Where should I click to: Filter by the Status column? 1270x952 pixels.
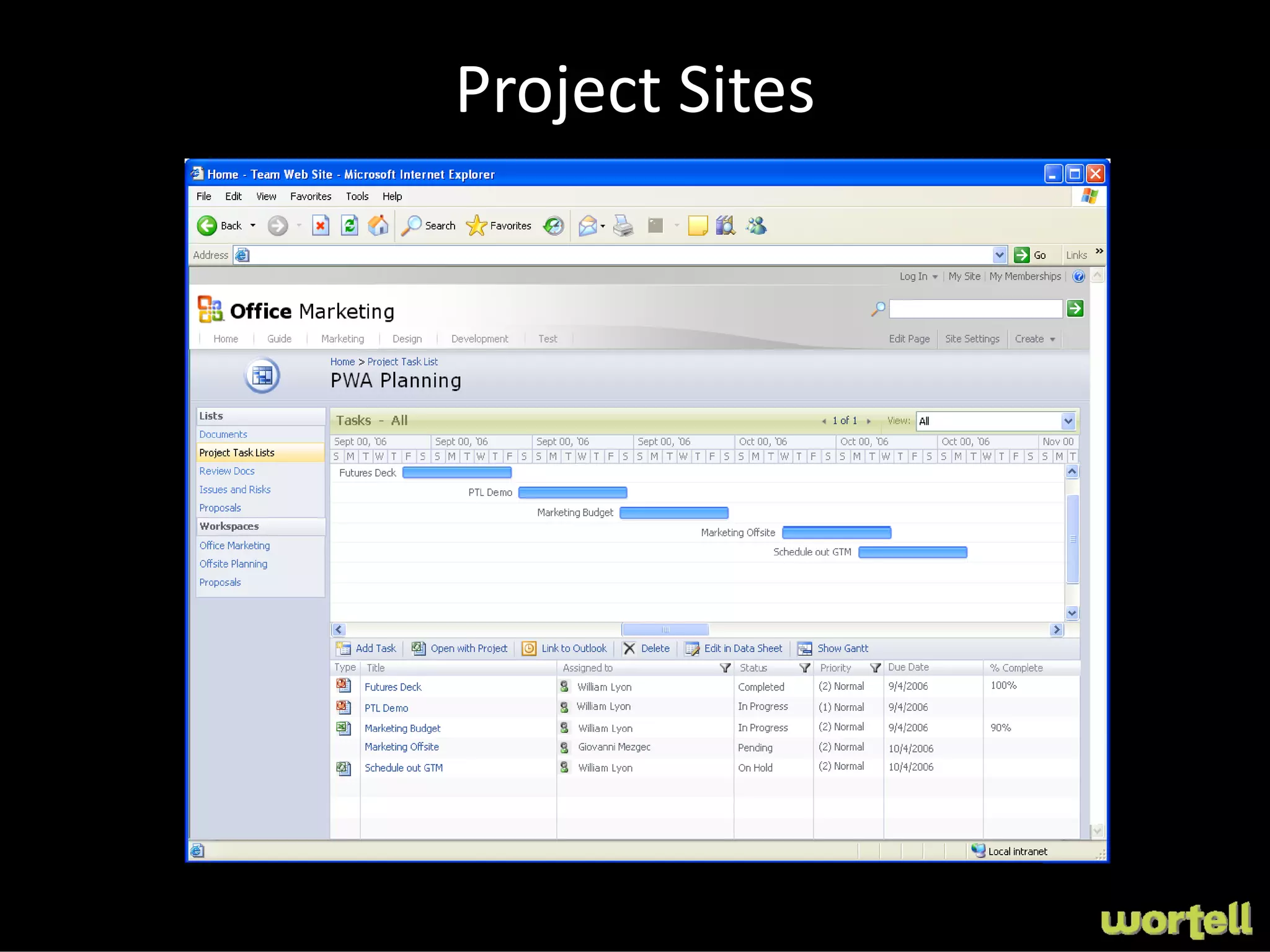(x=804, y=668)
